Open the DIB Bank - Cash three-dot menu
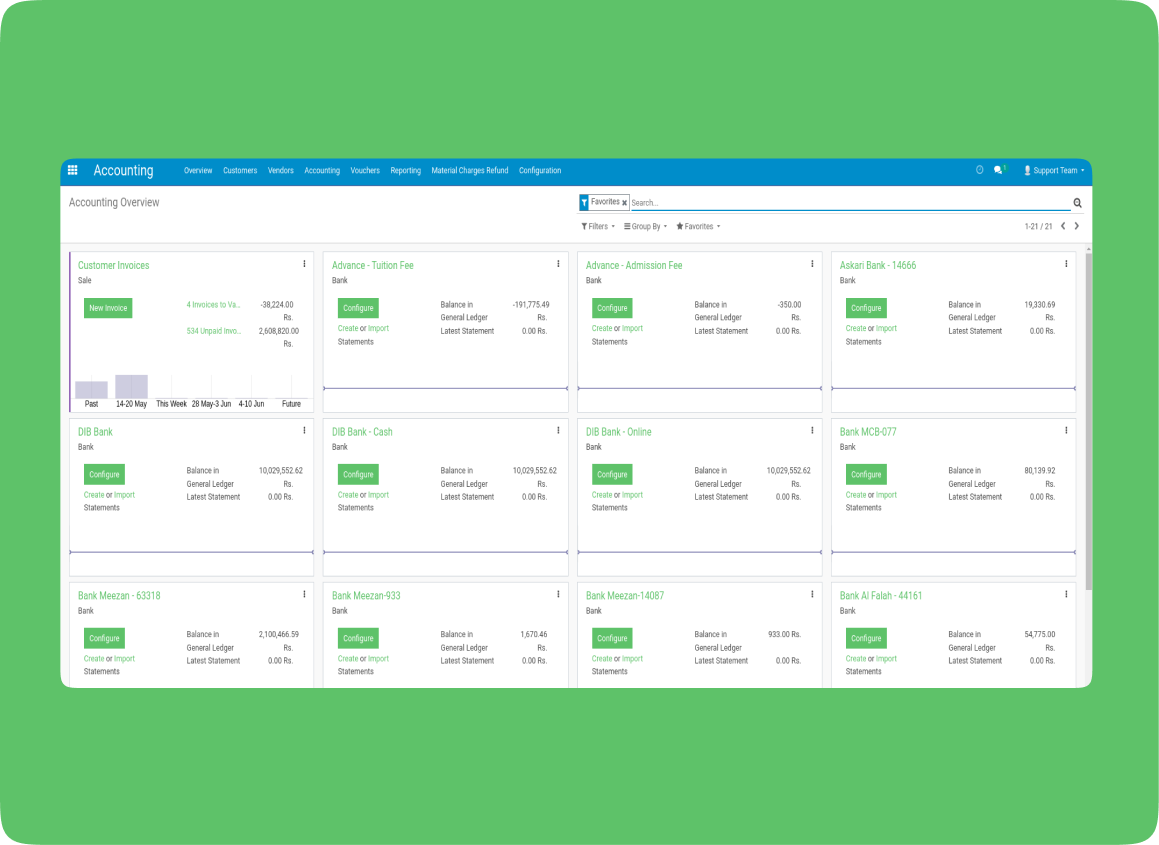The width and height of the screenshot is (1159, 845). point(558,430)
